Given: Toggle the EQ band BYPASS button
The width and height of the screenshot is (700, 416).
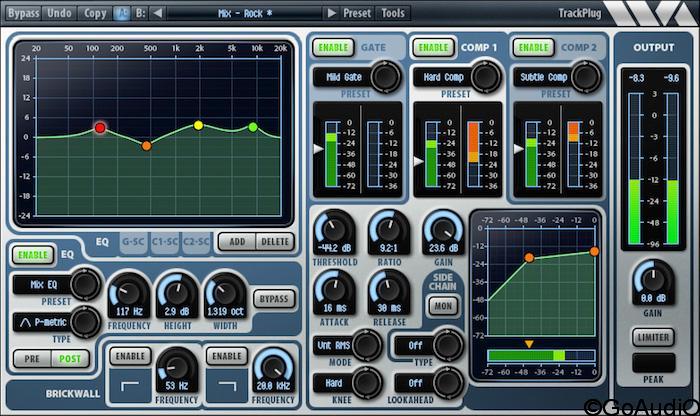Looking at the screenshot, I should coord(274,299).
